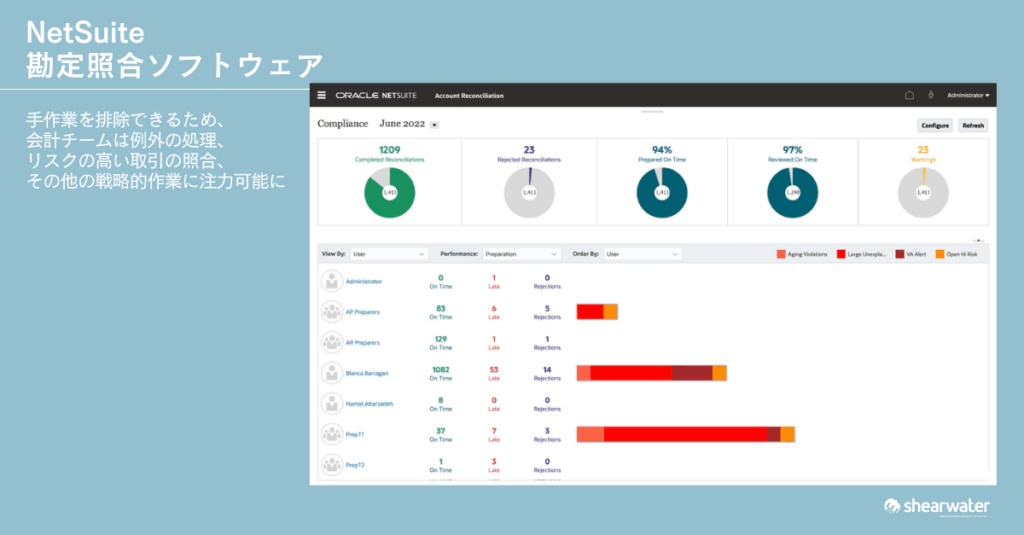Viewport: 1024px width, 535px height.
Task: Open the home icon in header
Action: [x=909, y=95]
